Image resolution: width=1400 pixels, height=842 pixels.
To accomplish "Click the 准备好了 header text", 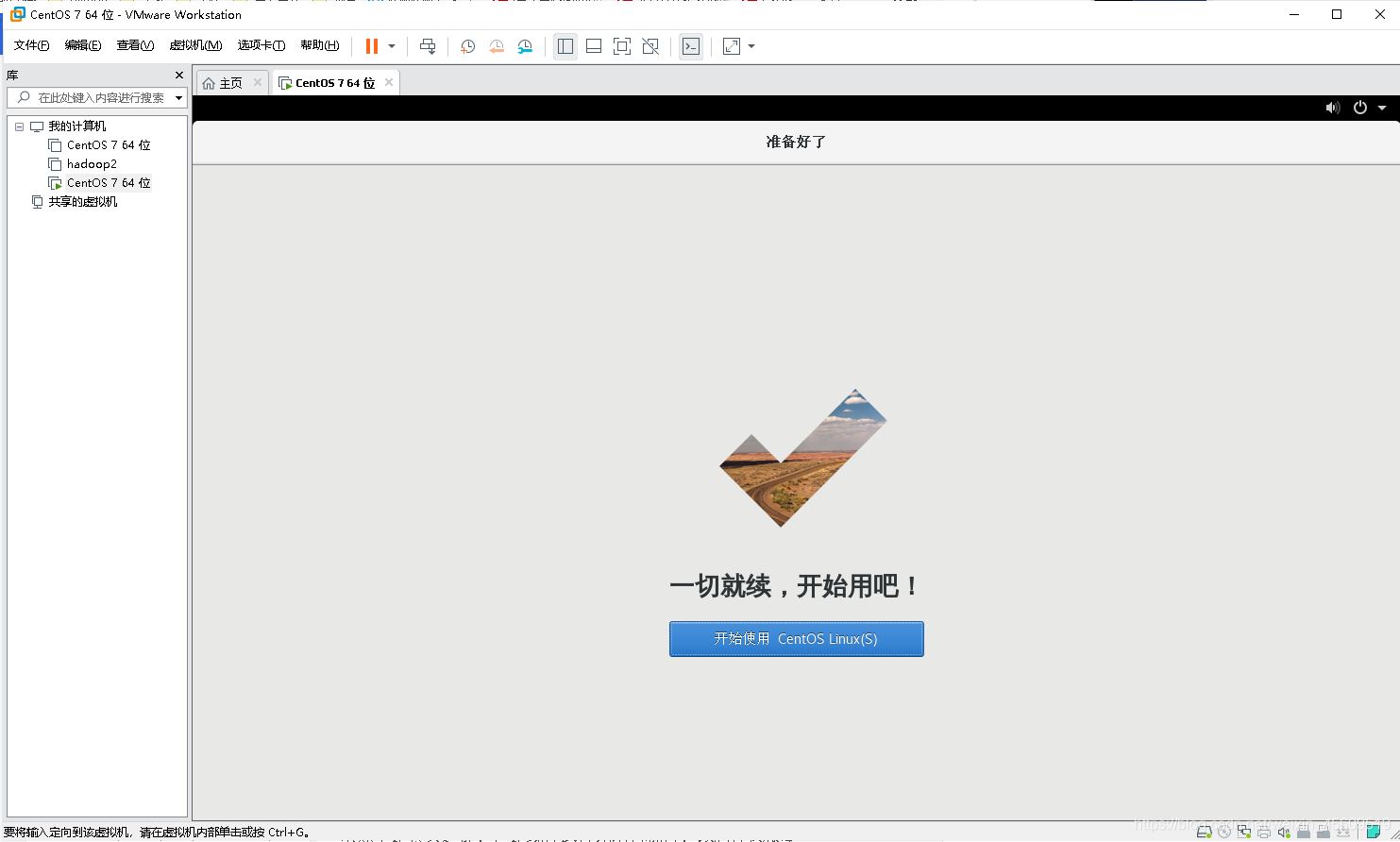I will (796, 142).
